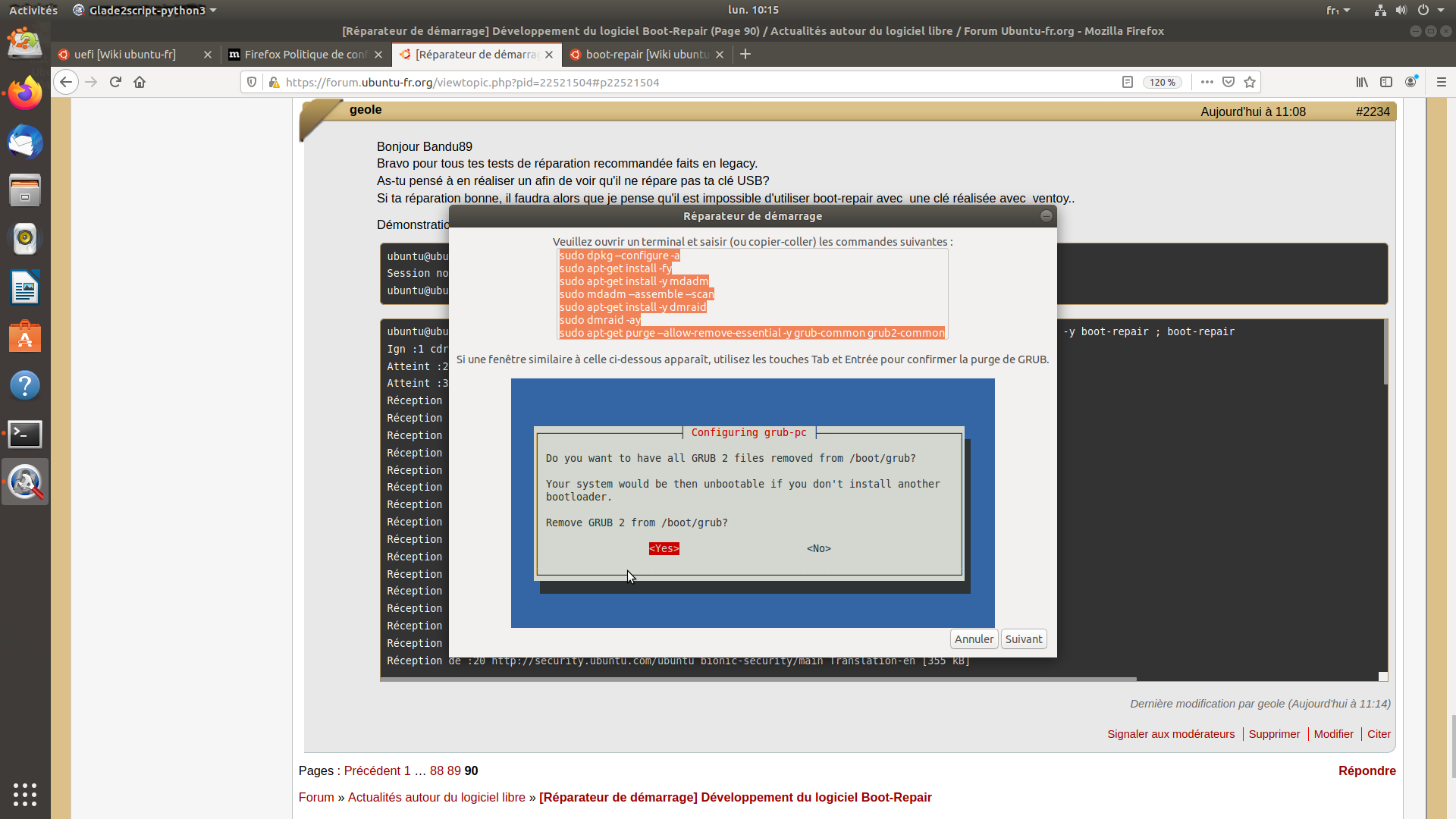Click Annuler in boot repair dialog
The height and width of the screenshot is (819, 1456).
tap(974, 639)
